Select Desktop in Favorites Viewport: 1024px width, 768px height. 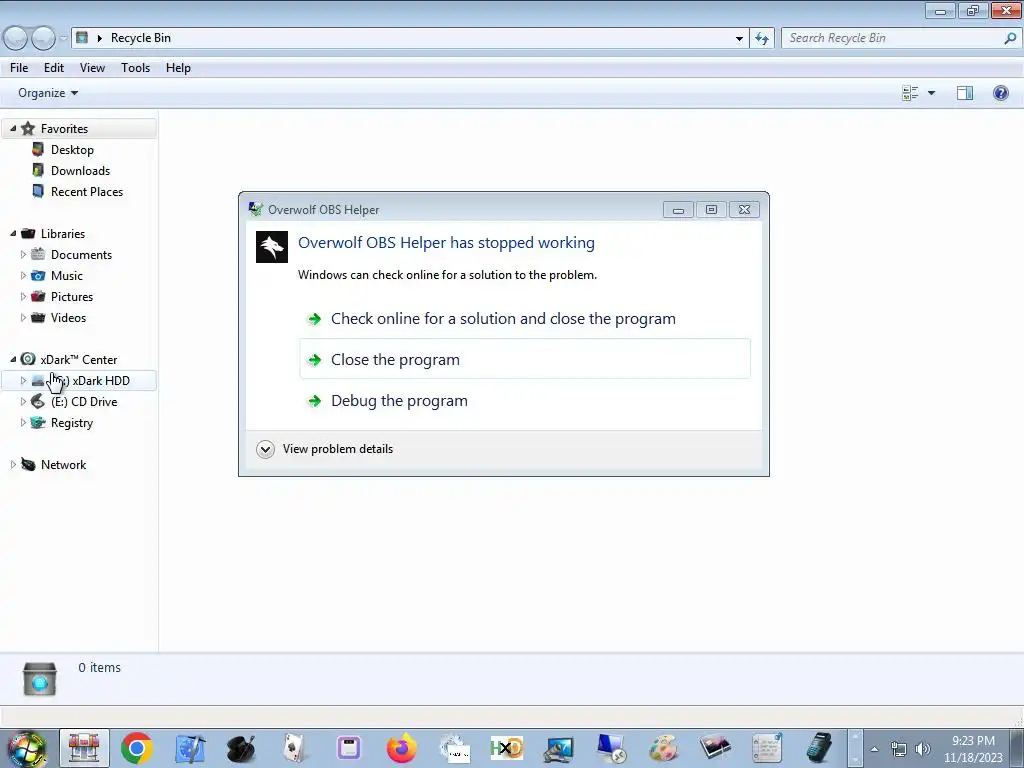(x=72, y=150)
